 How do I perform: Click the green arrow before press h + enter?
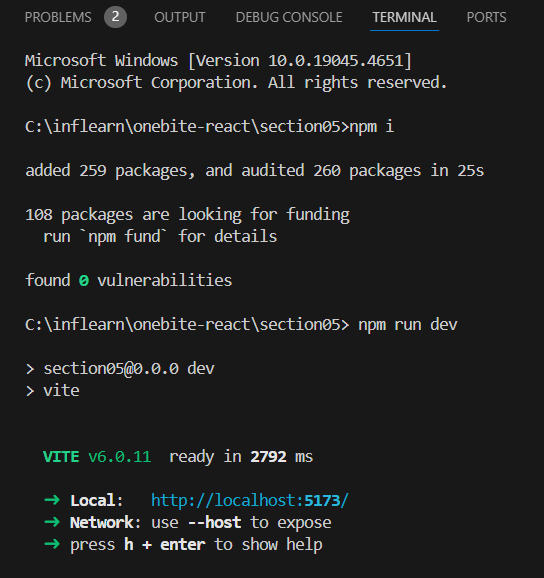[x=52, y=544]
